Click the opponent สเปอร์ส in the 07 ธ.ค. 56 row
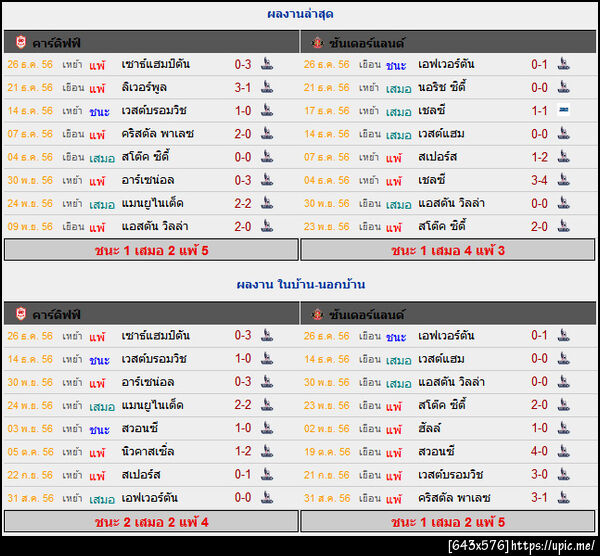Image resolution: width=600 pixels, height=556 pixels. [437, 157]
